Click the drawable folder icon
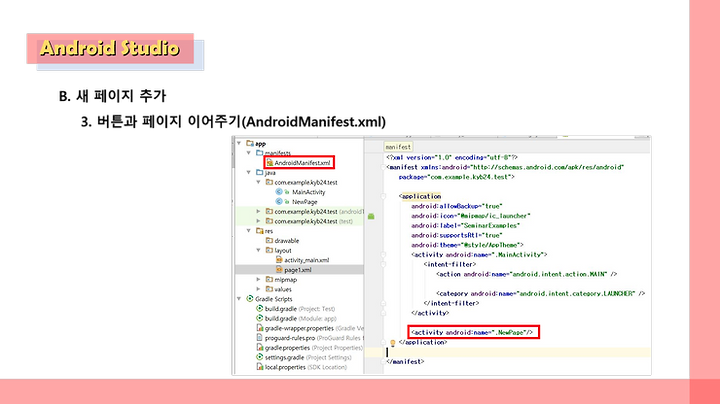 point(270,241)
